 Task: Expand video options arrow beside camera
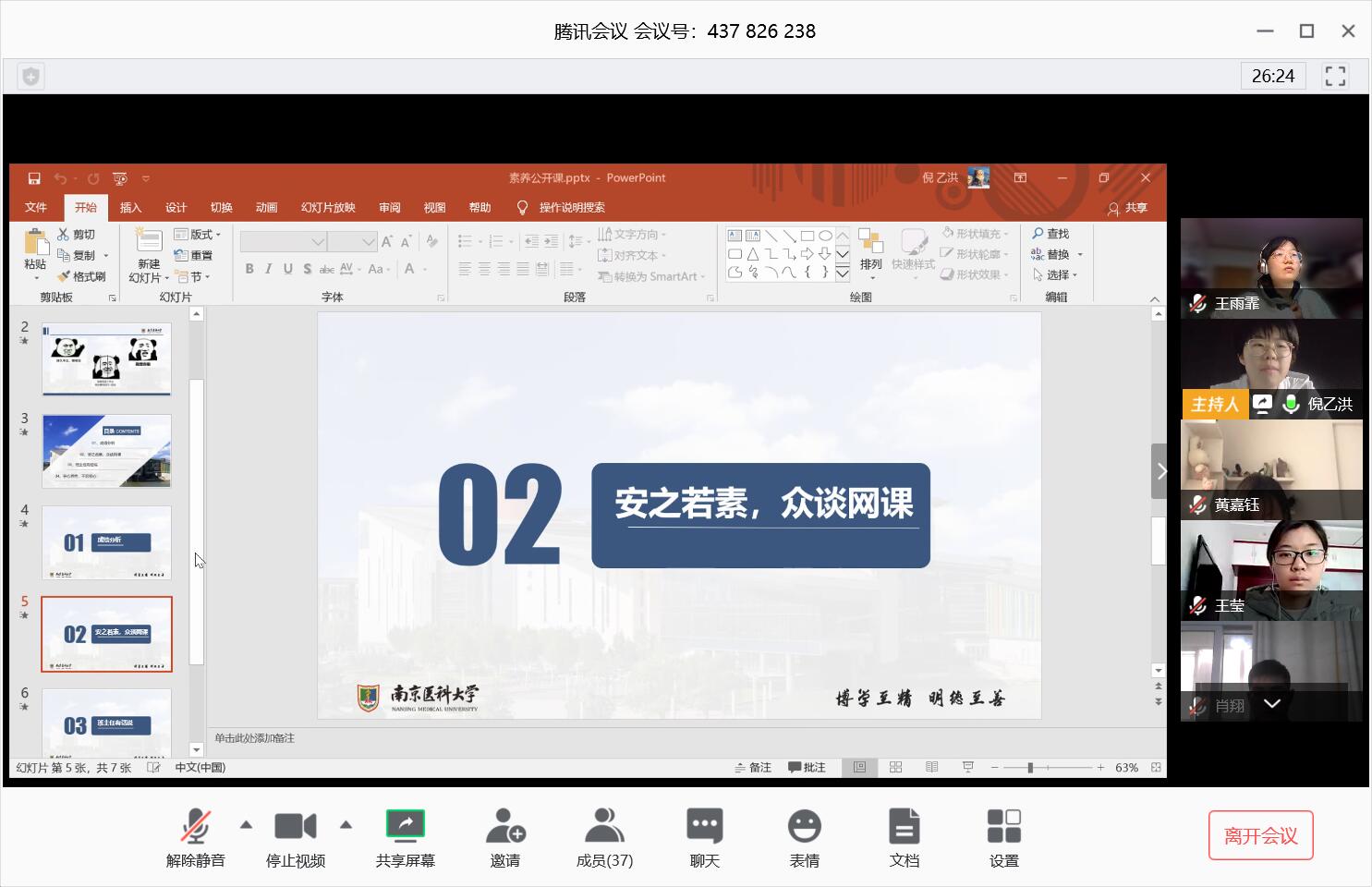346,824
